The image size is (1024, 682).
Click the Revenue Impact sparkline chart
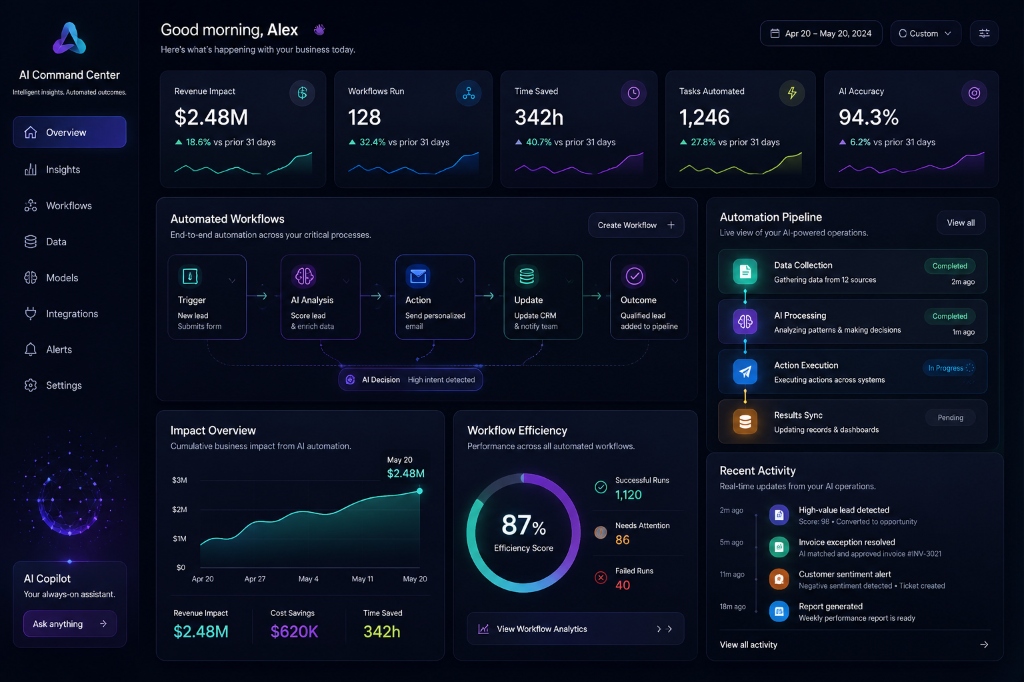click(x=243, y=163)
